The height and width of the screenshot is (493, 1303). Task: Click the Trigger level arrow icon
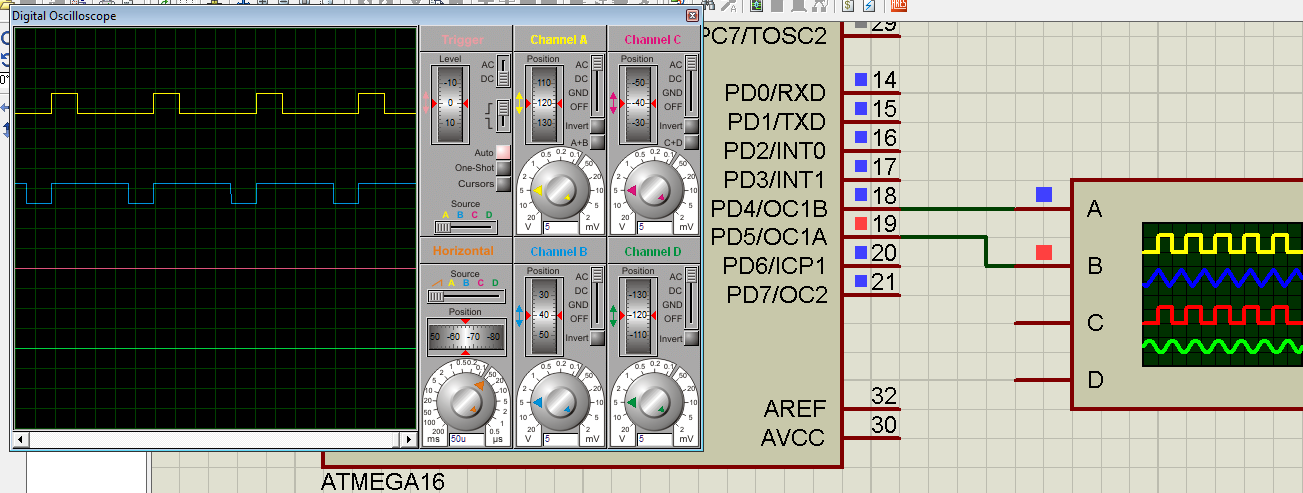[x=426, y=102]
